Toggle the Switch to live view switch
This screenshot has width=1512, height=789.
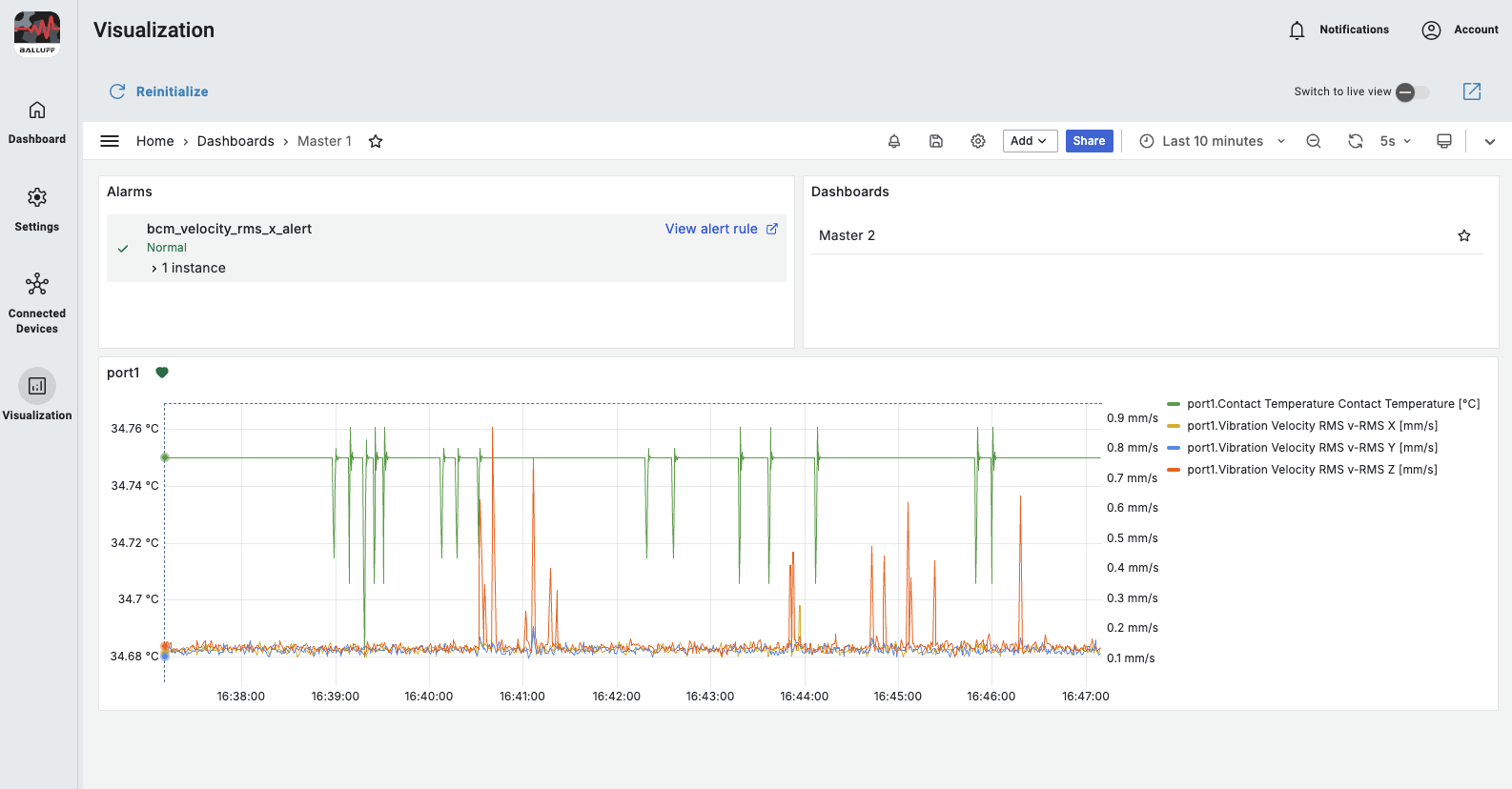pyautogui.click(x=1412, y=92)
